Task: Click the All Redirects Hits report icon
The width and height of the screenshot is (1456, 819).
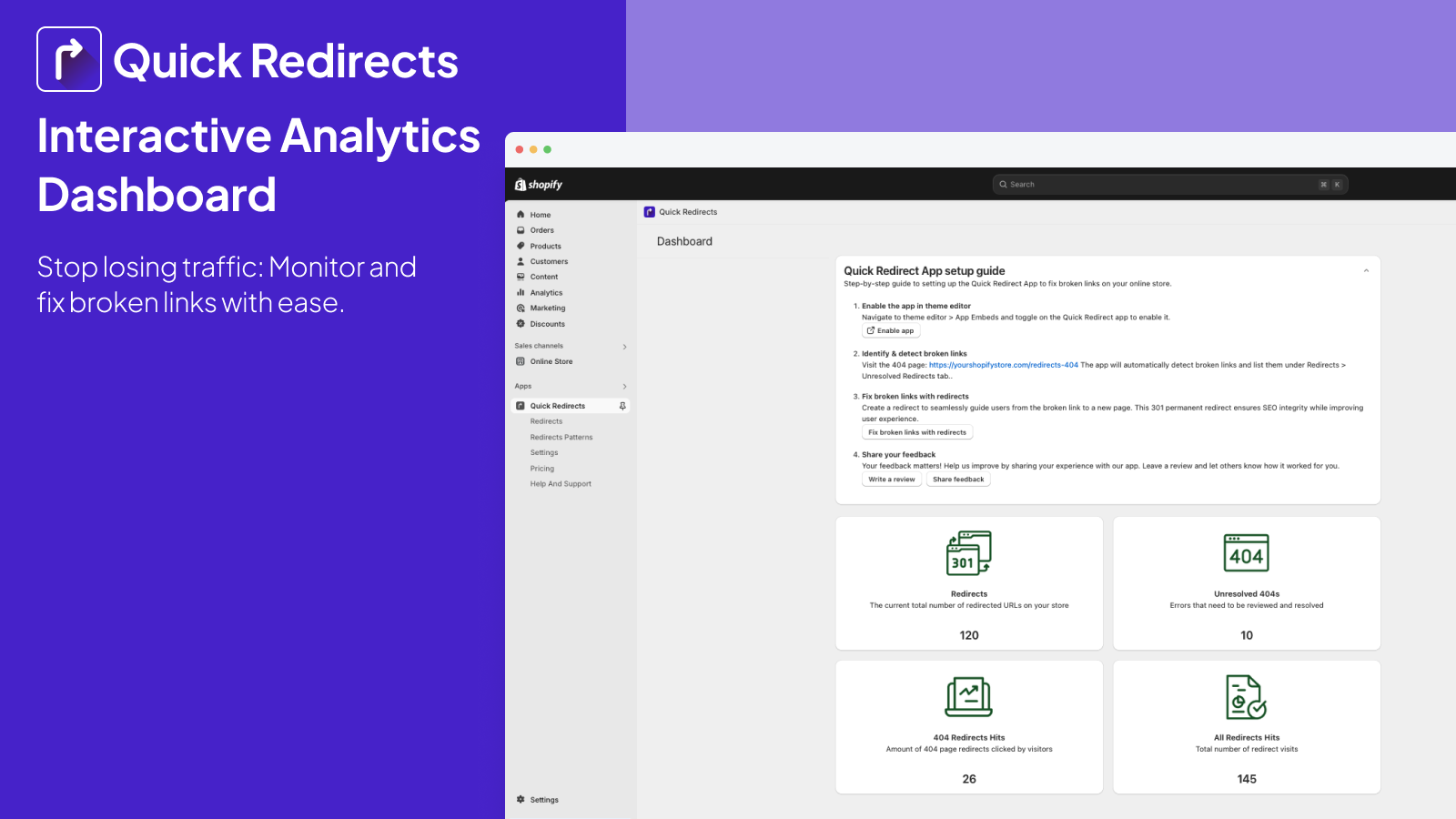Action: pos(1247,697)
